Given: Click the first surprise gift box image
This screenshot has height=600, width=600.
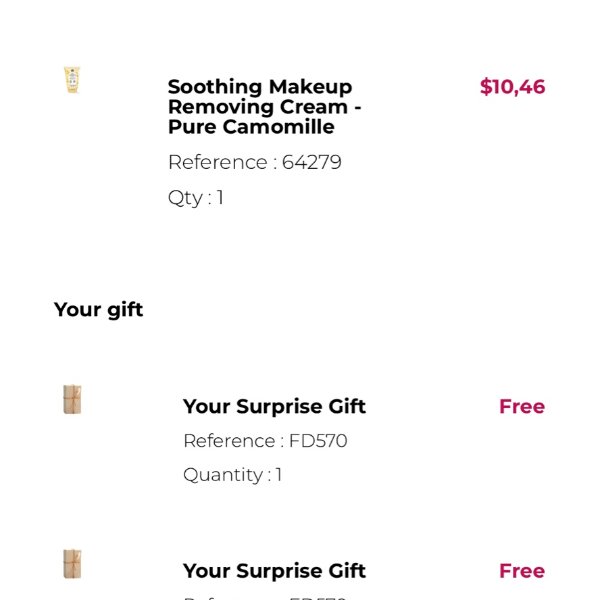Looking at the screenshot, I should point(72,400).
